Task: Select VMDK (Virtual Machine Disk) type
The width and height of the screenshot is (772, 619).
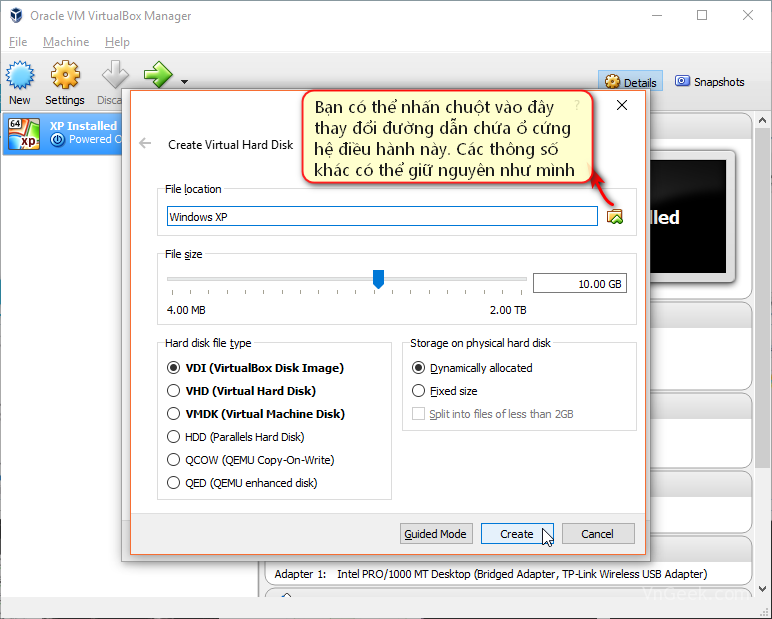Action: pyautogui.click(x=256, y=414)
